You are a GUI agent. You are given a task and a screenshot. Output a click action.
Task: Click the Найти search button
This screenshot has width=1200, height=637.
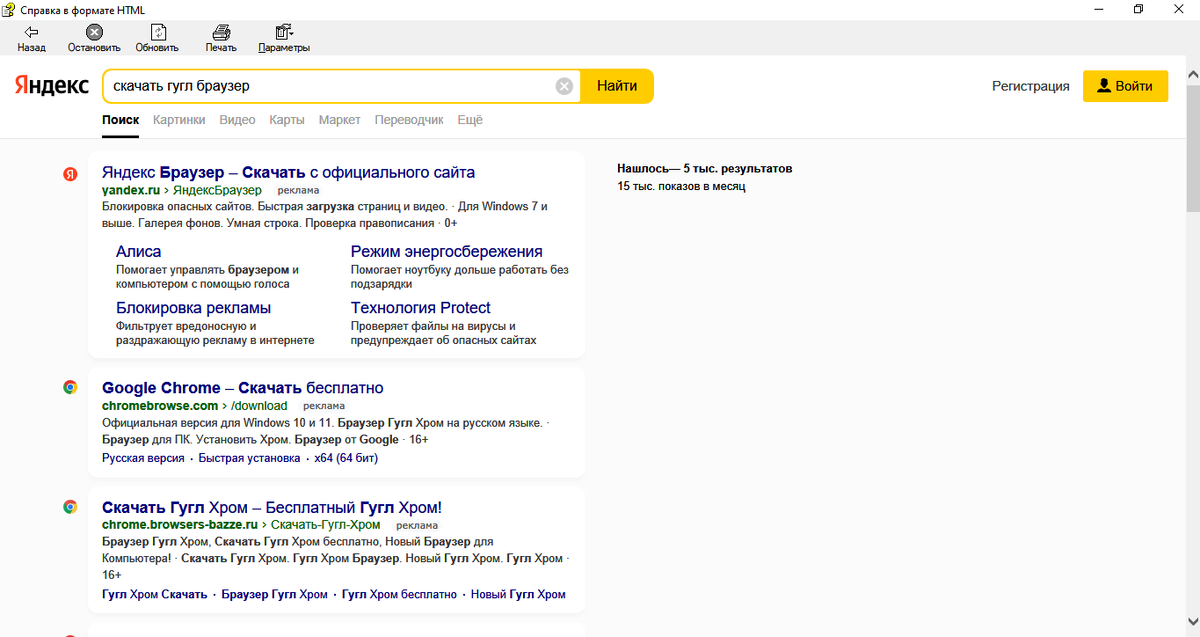[x=617, y=86]
